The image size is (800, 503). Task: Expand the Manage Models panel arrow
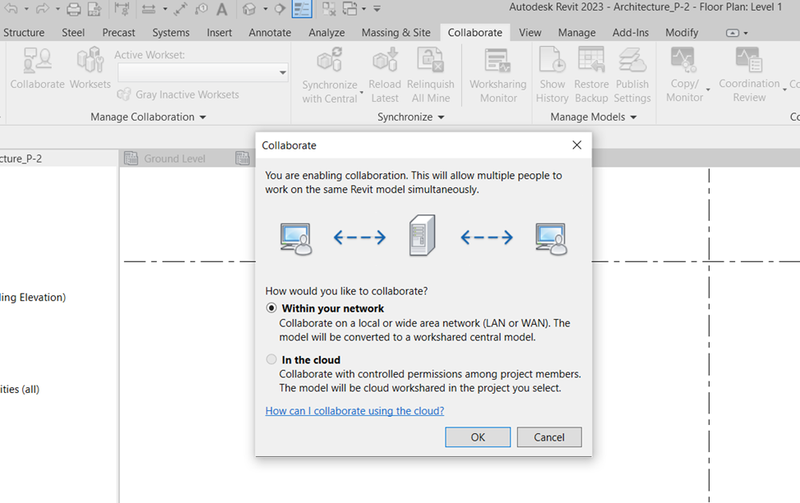[x=633, y=117]
